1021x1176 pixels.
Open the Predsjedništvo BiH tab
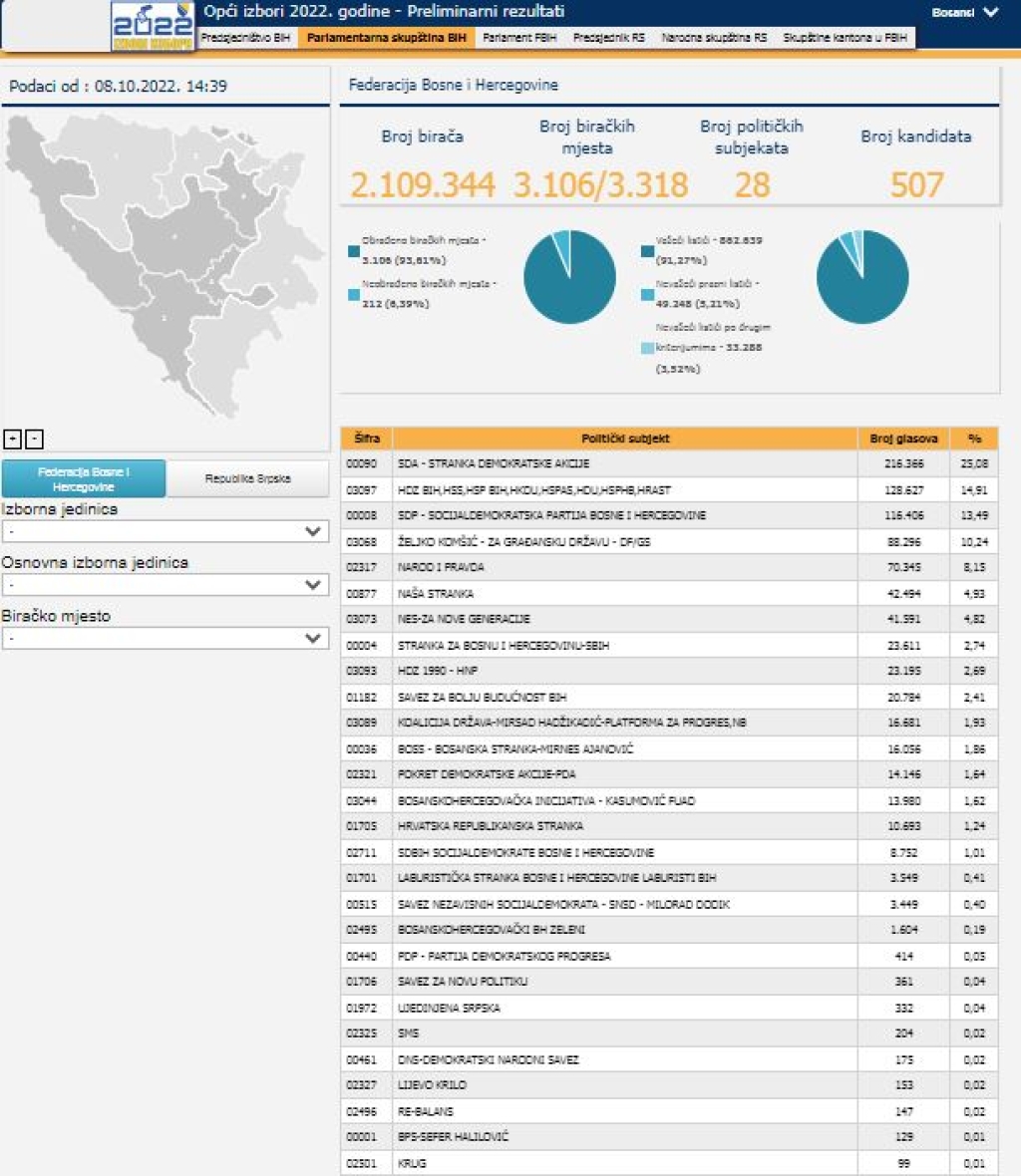[x=245, y=38]
